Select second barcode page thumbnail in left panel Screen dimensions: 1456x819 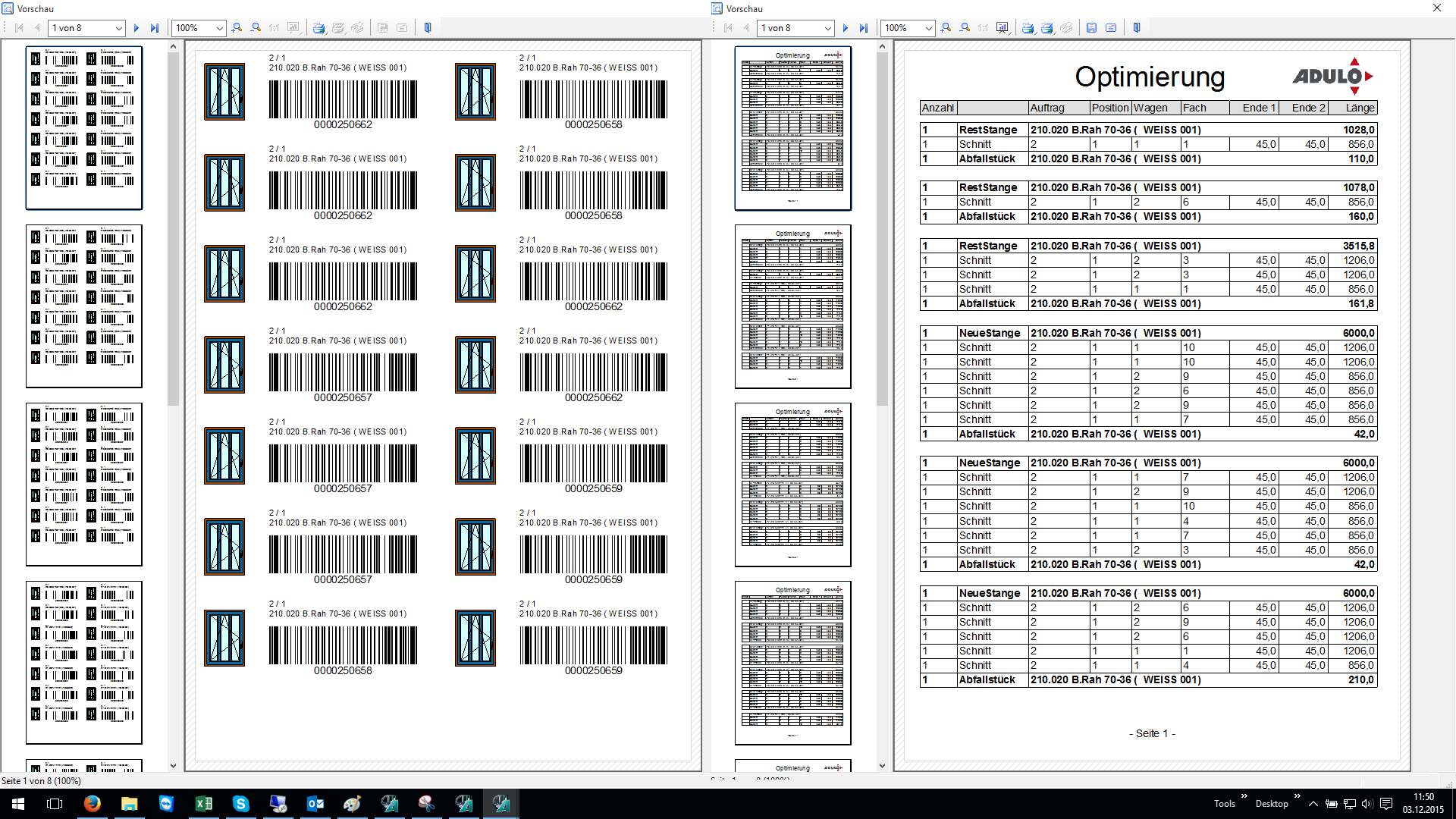point(84,306)
